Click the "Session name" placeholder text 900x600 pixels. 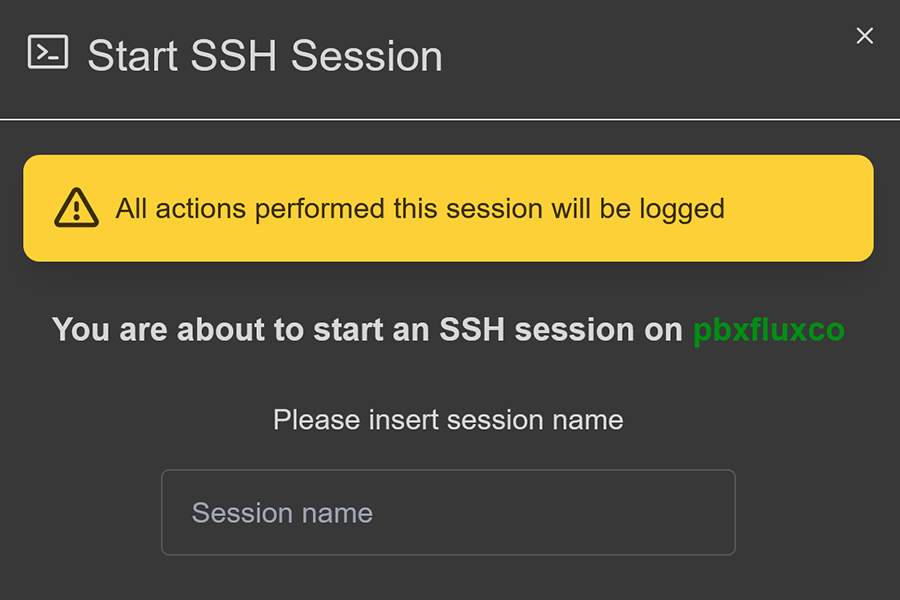[x=282, y=513]
